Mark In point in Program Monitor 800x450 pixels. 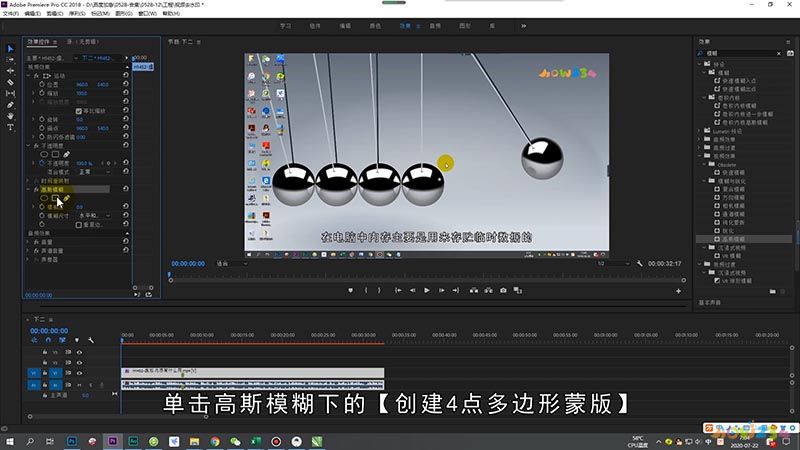tap(366, 290)
